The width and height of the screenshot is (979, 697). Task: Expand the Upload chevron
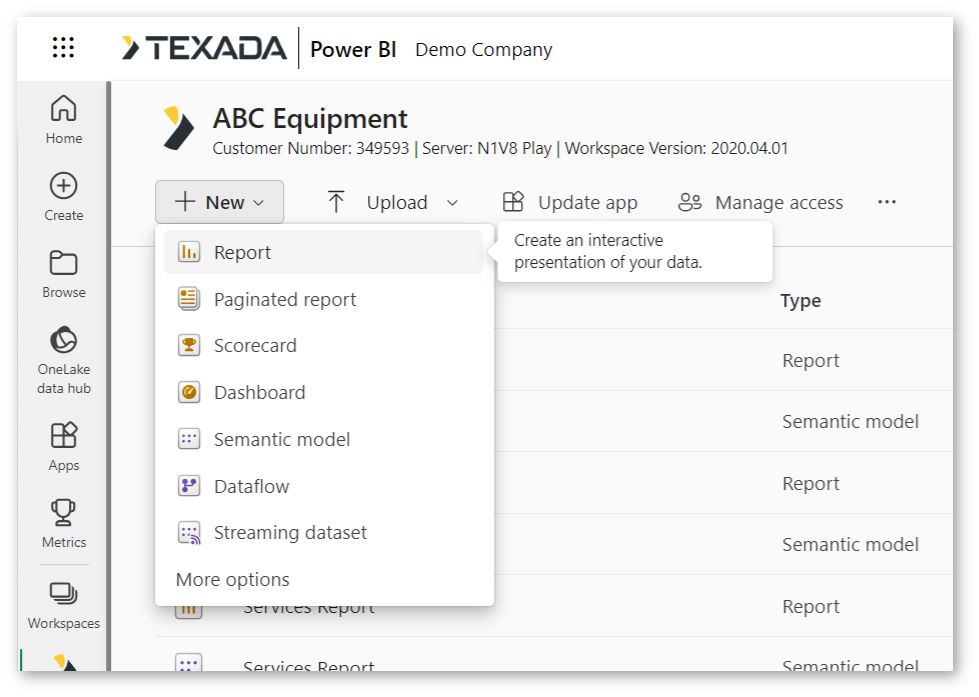click(453, 202)
